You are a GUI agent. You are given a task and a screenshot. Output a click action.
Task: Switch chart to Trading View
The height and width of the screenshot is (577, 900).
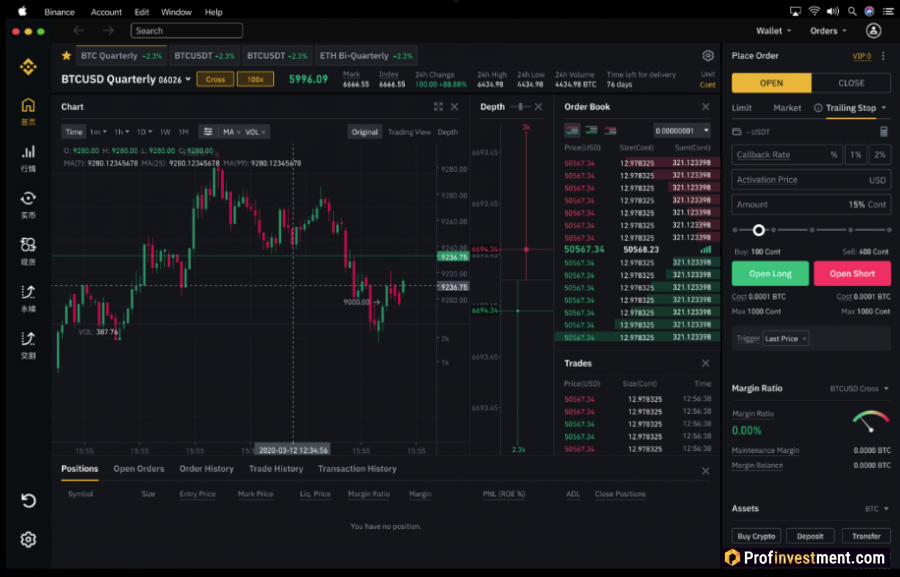pyautogui.click(x=409, y=132)
